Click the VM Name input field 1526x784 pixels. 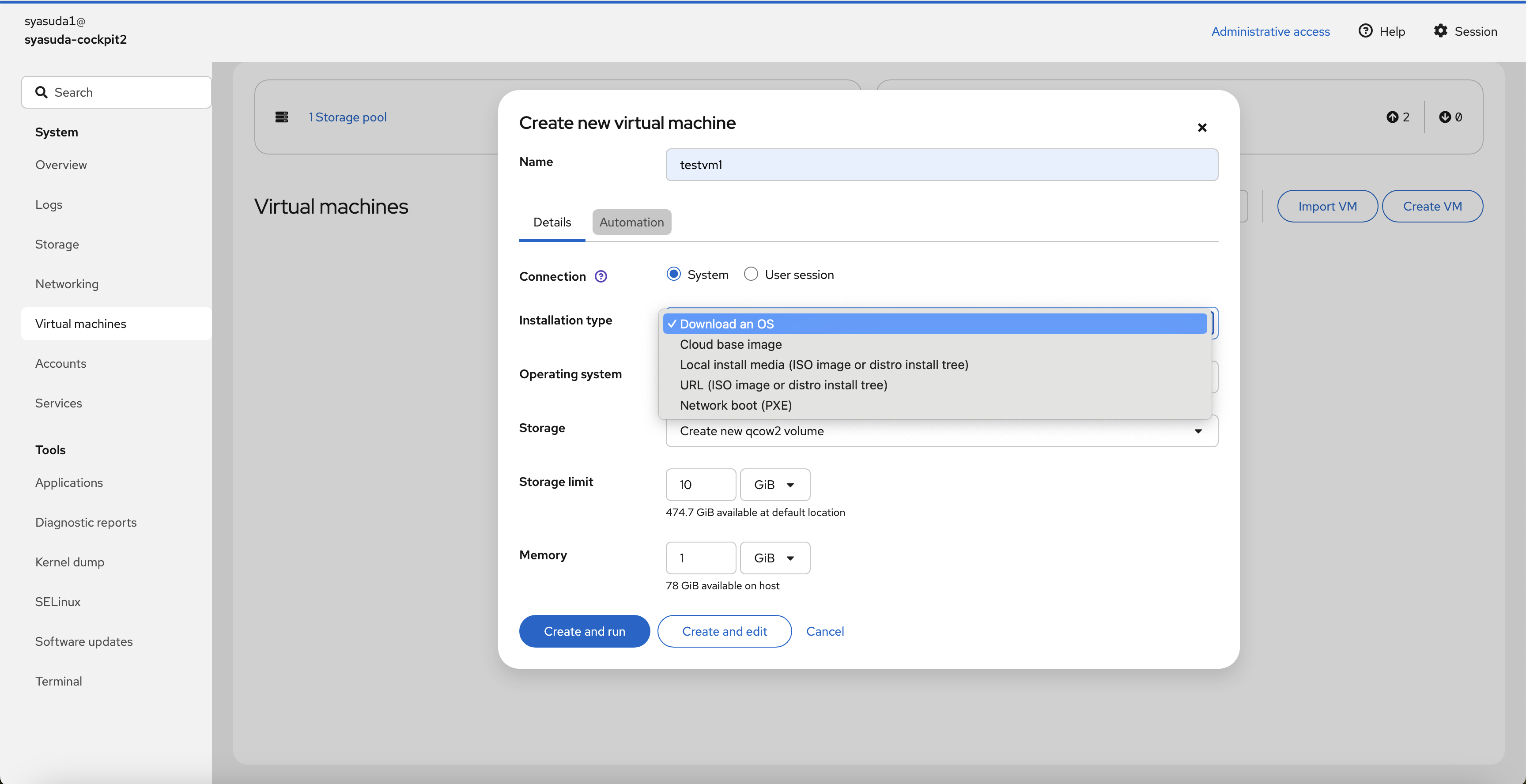(x=941, y=165)
